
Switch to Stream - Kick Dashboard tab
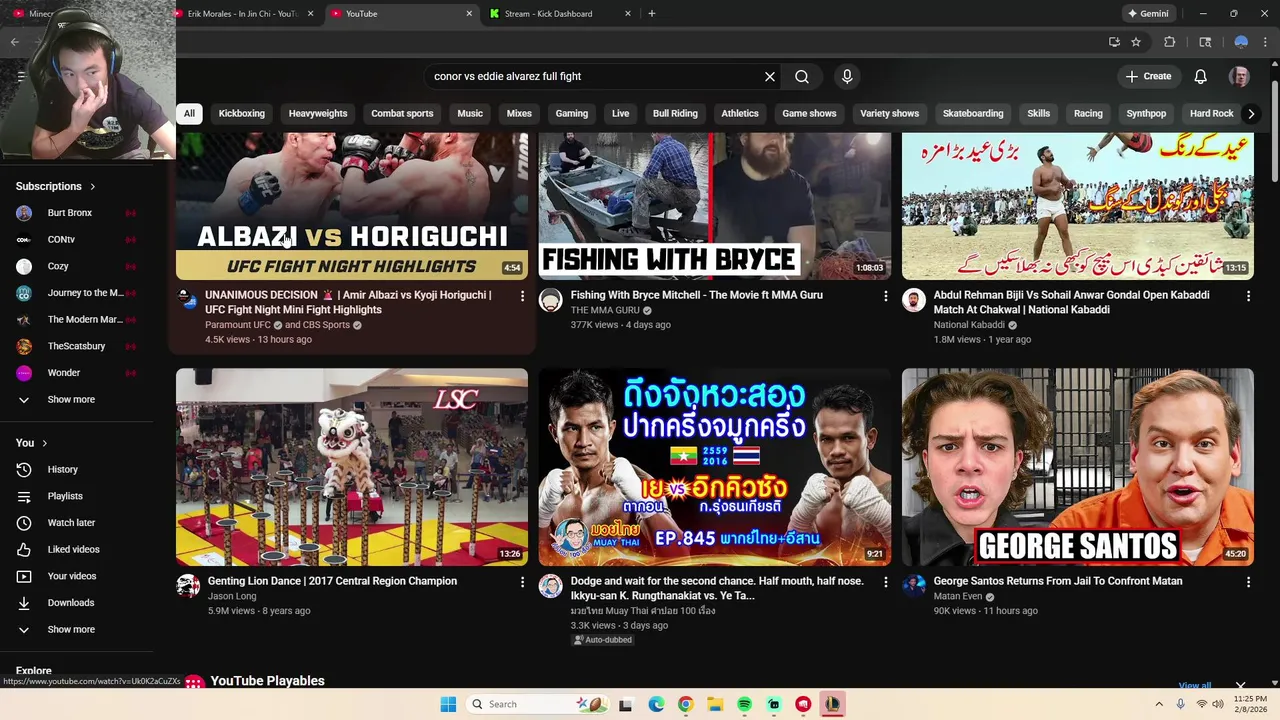pos(548,14)
